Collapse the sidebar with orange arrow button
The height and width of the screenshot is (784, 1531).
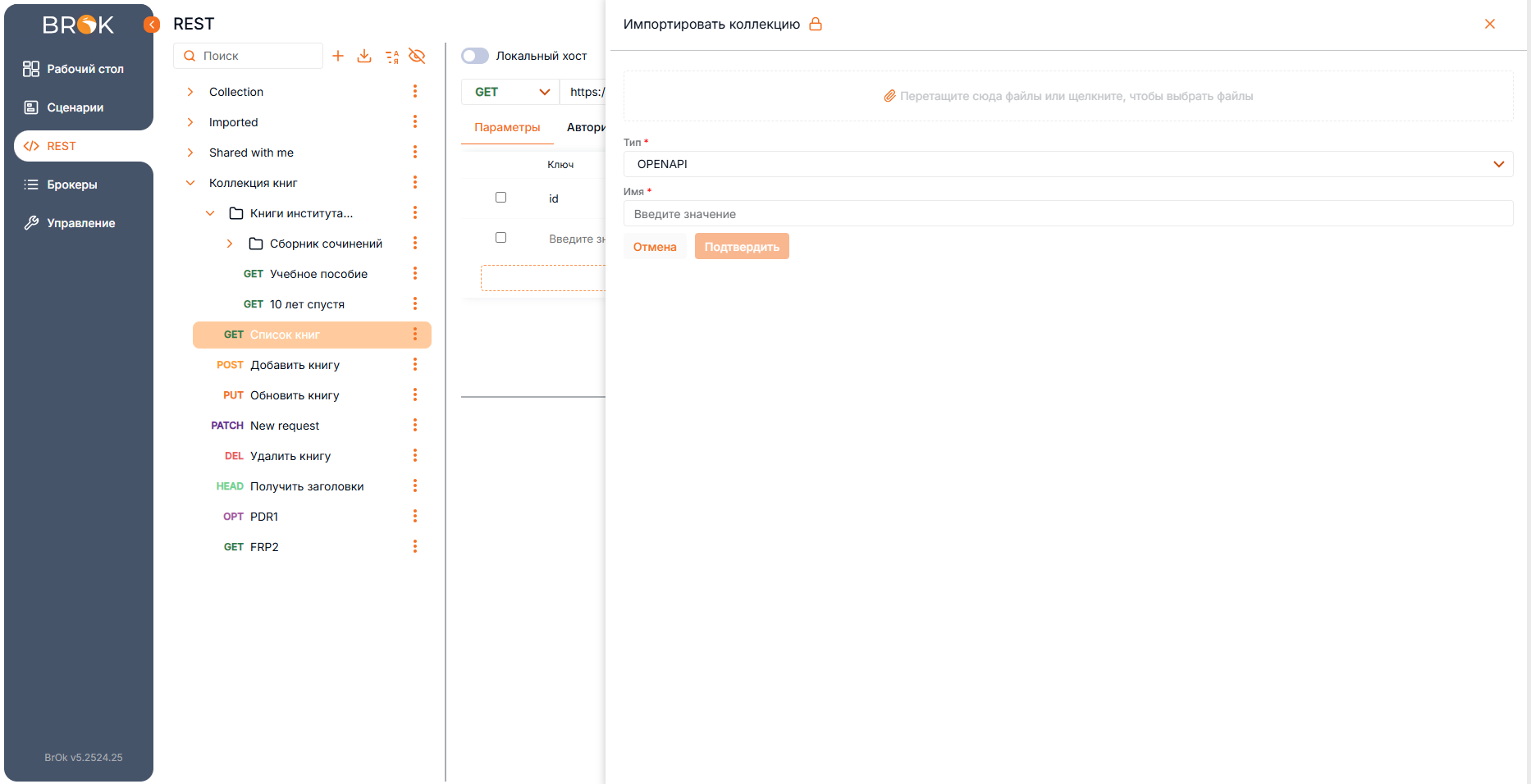point(152,25)
